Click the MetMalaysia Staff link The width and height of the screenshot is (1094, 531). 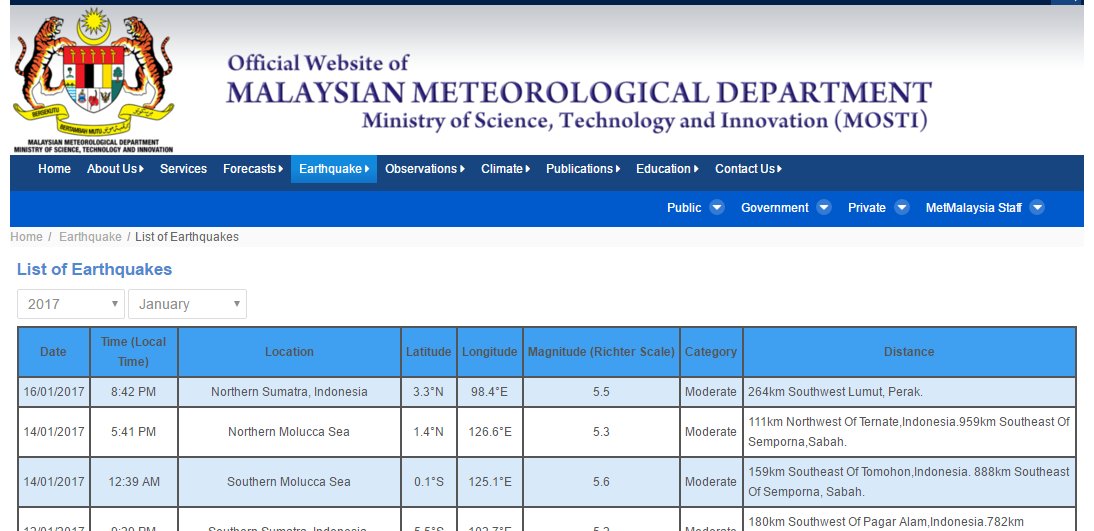974,208
